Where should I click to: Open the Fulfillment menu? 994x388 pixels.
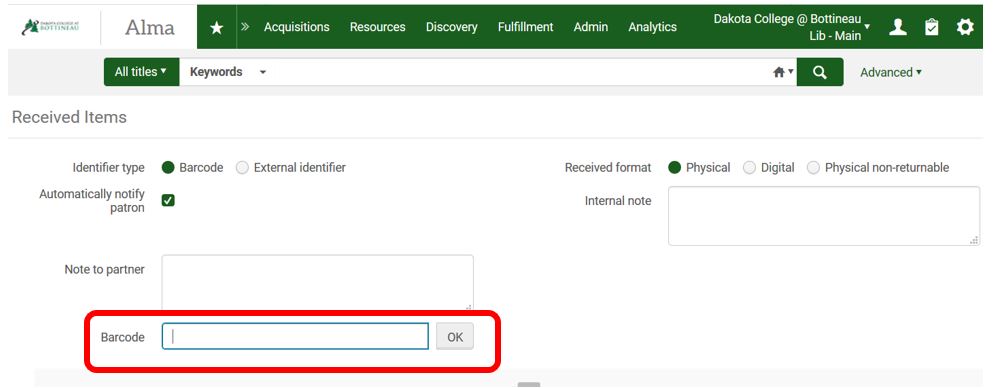[526, 27]
